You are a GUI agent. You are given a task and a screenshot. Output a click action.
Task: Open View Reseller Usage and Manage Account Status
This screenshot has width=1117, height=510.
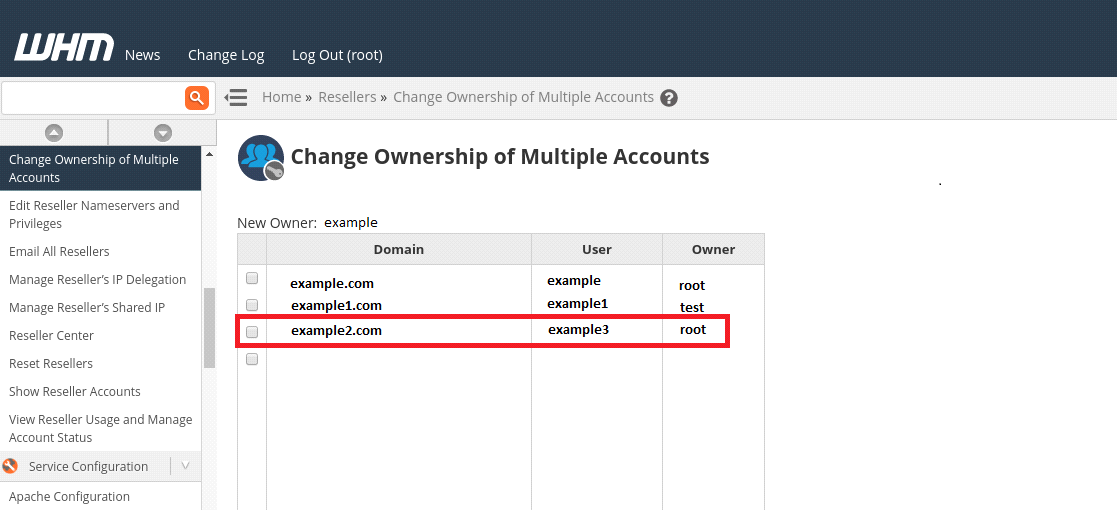pyautogui.click(x=100, y=429)
